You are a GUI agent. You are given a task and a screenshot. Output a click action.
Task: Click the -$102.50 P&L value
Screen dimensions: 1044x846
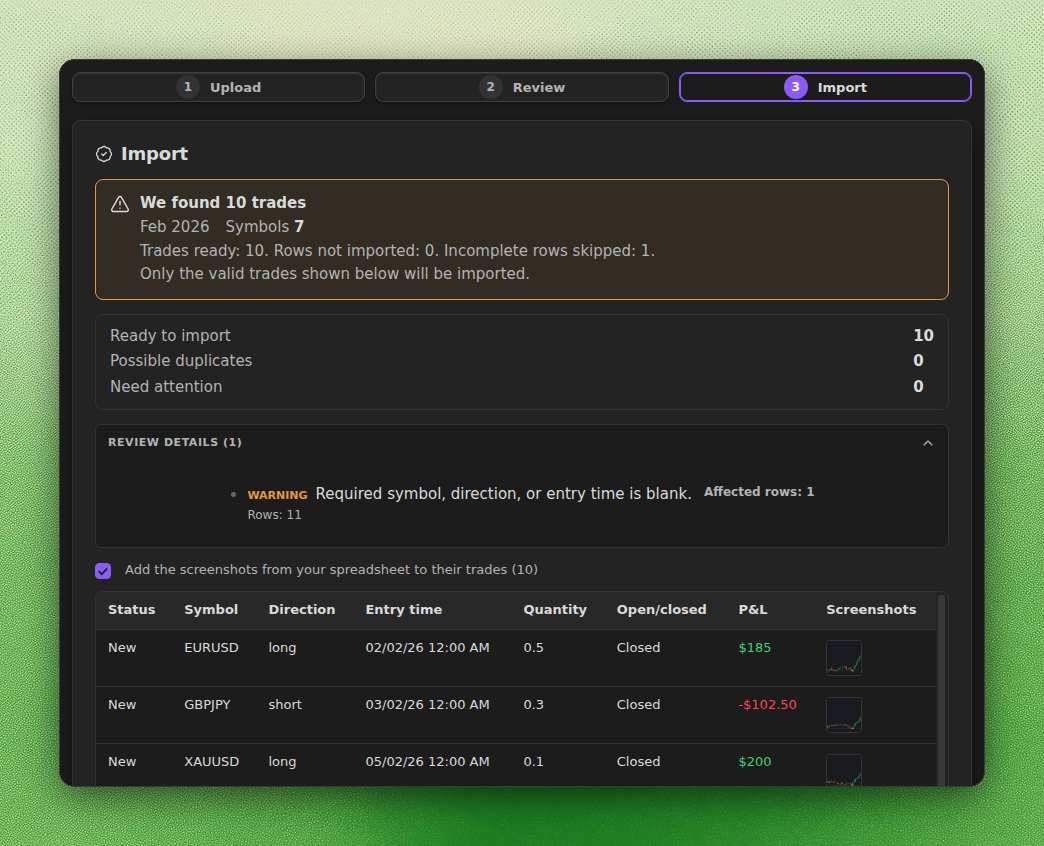pyautogui.click(x=768, y=705)
